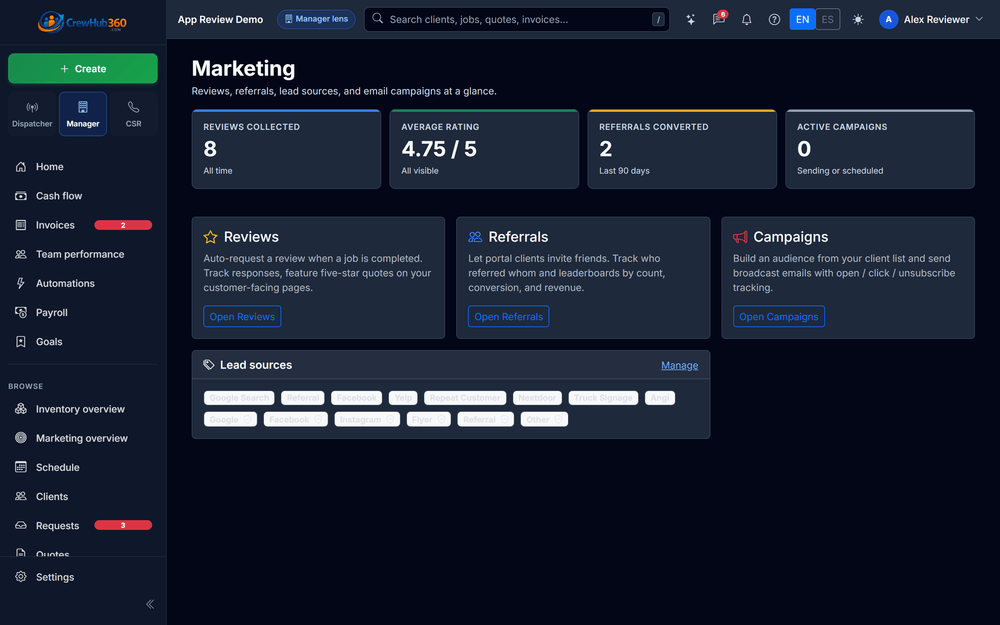Click the Campaigns megaphone icon

pyautogui.click(x=740, y=237)
